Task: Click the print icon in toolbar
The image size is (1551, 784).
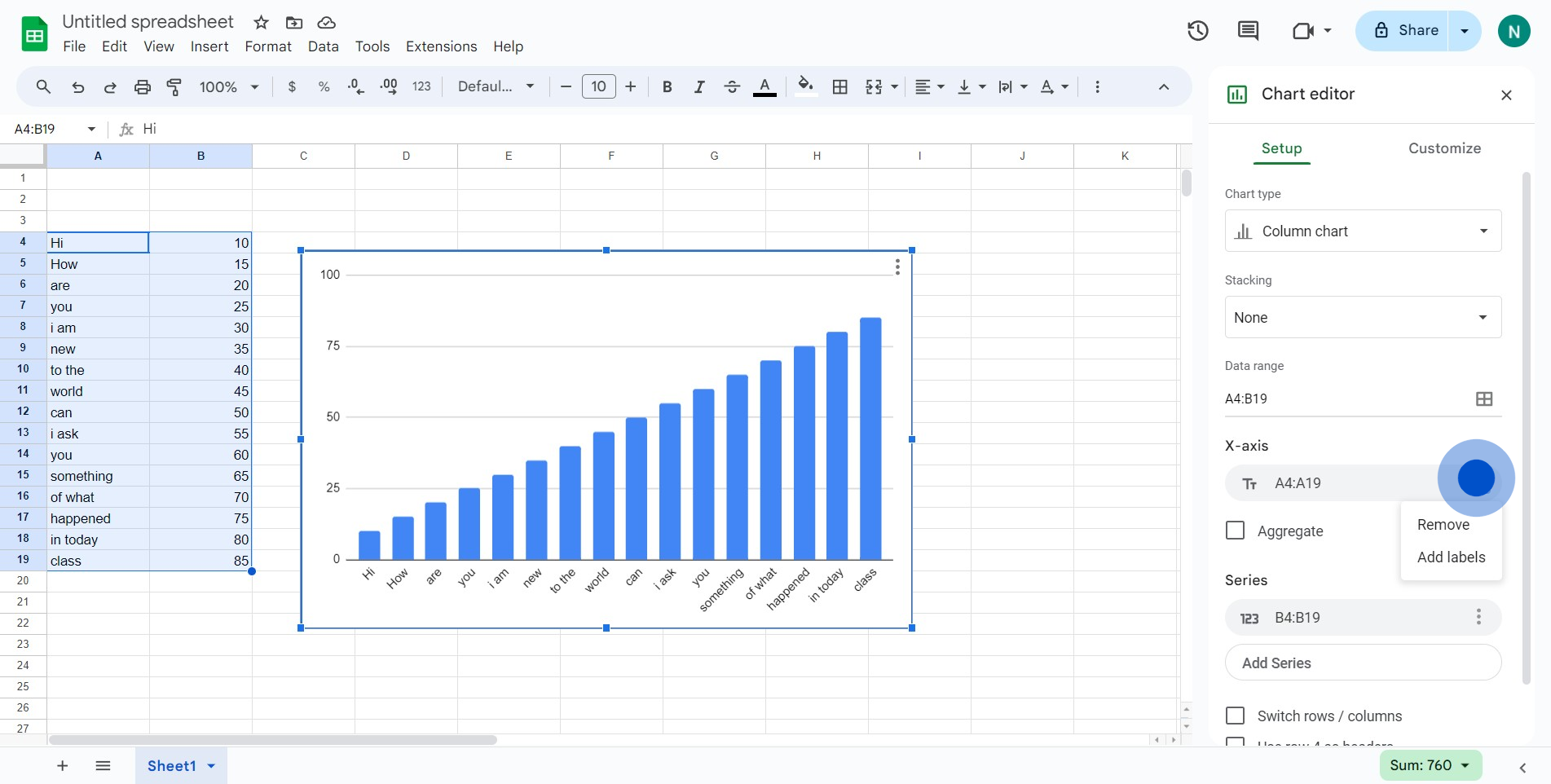Action: pyautogui.click(x=143, y=87)
